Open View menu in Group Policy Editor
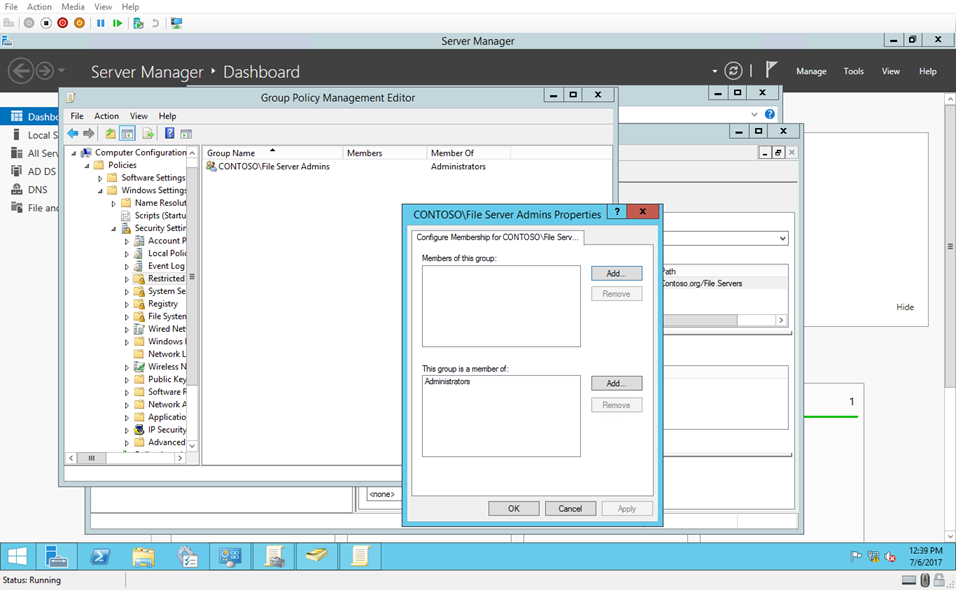Image resolution: width=956 pixels, height=590 pixels. (x=138, y=116)
